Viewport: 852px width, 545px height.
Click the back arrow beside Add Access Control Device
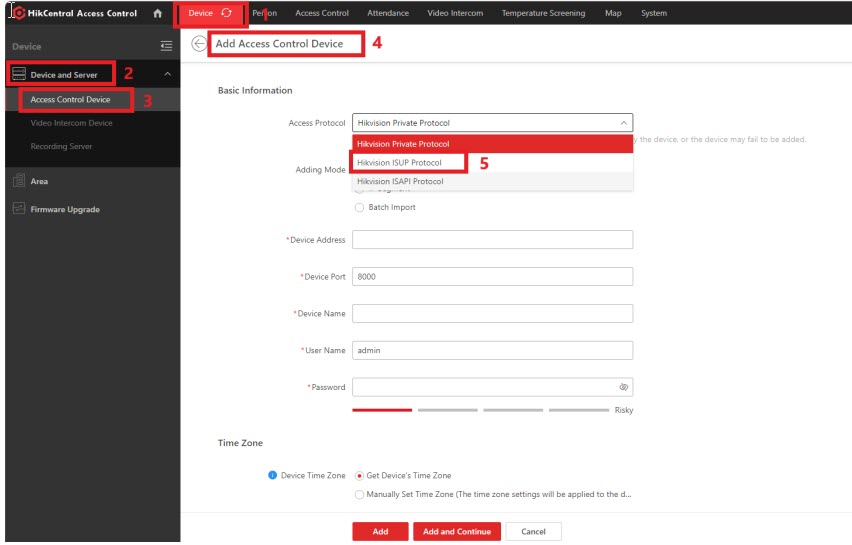tap(199, 44)
